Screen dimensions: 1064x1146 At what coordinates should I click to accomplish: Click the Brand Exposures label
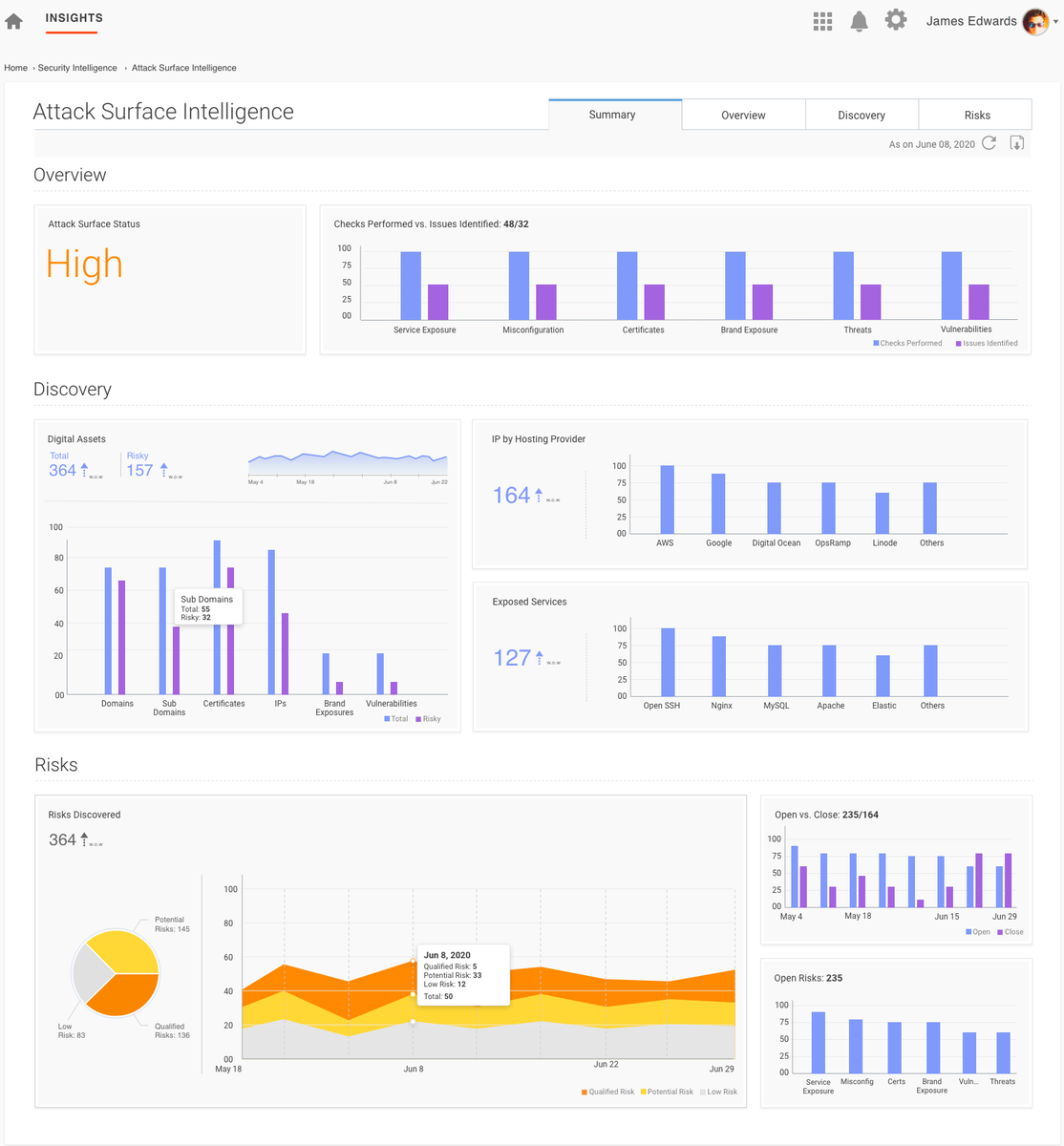(334, 708)
